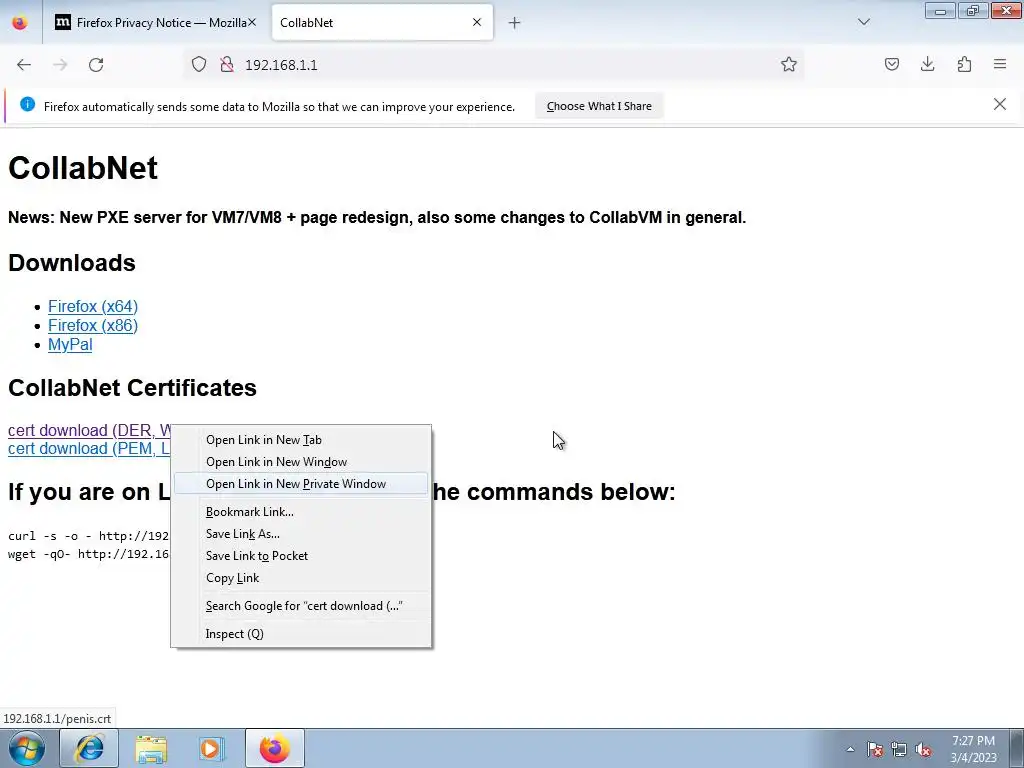Open Windows Explorer folder in taskbar
The height and width of the screenshot is (768, 1024).
tap(151, 748)
